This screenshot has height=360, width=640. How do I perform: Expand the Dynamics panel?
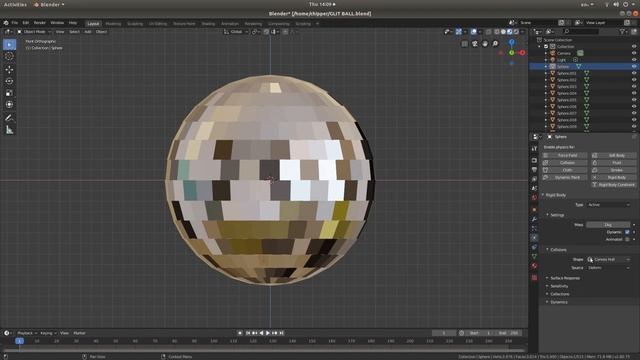pyautogui.click(x=558, y=302)
